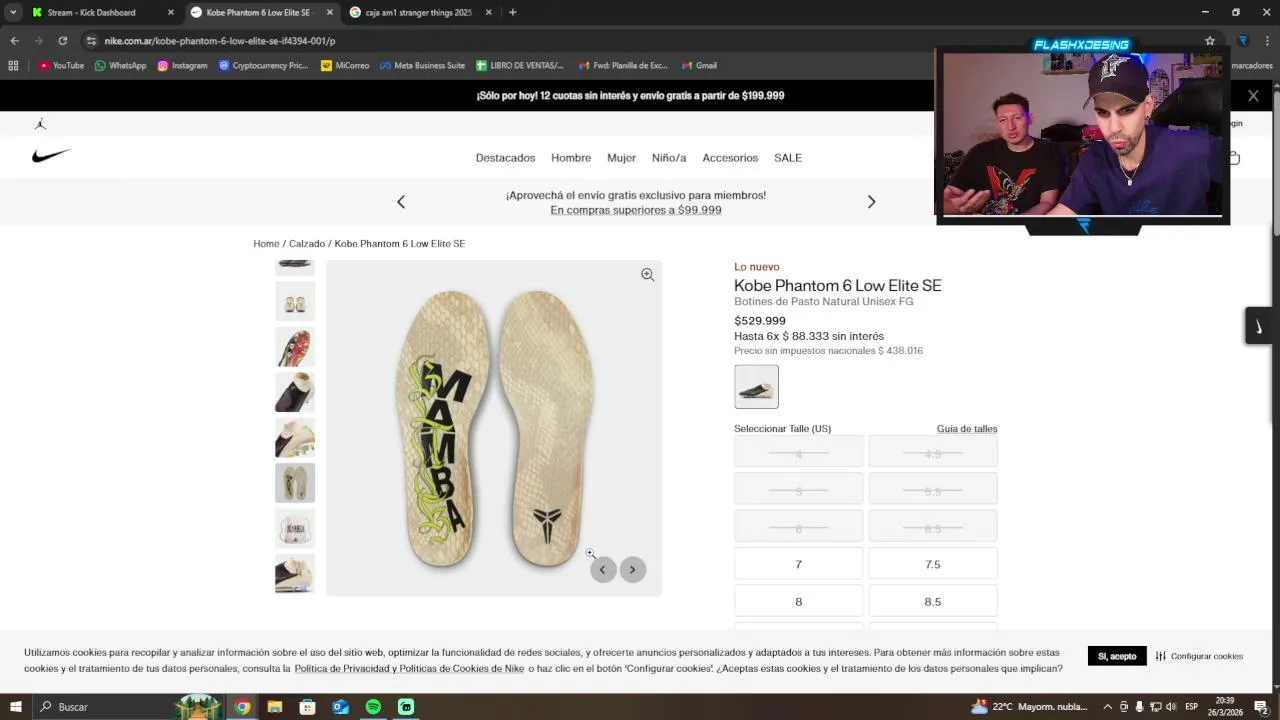
Task: Open Mujer menu
Action: click(x=621, y=158)
